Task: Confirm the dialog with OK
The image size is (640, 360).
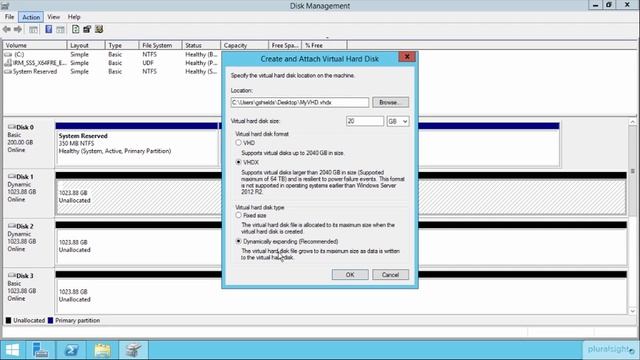Action: point(350,275)
